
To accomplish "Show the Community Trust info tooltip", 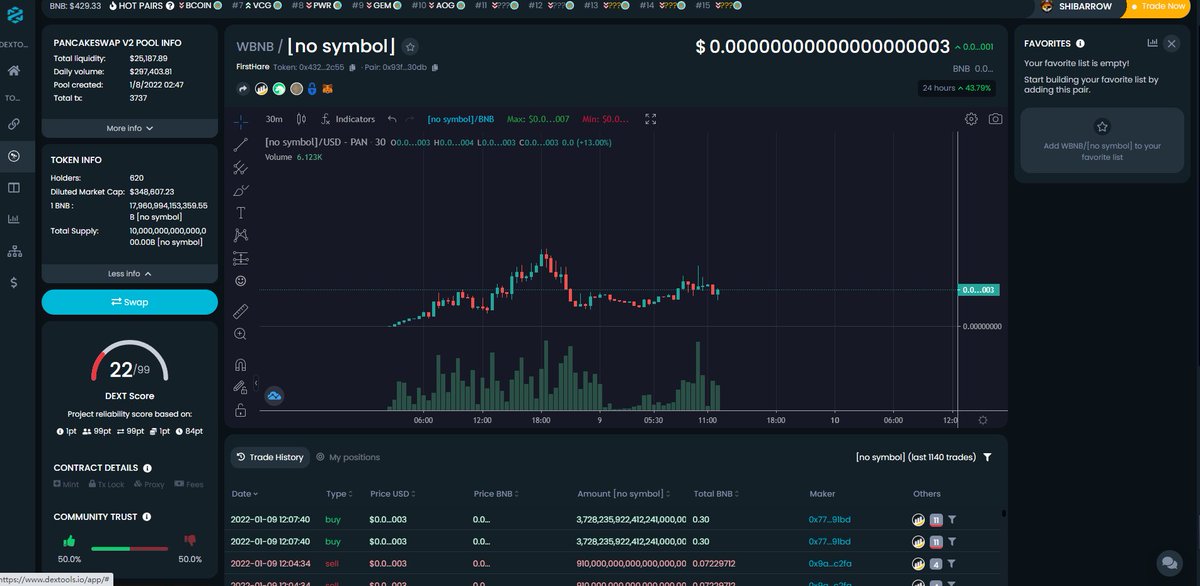I will [147, 517].
